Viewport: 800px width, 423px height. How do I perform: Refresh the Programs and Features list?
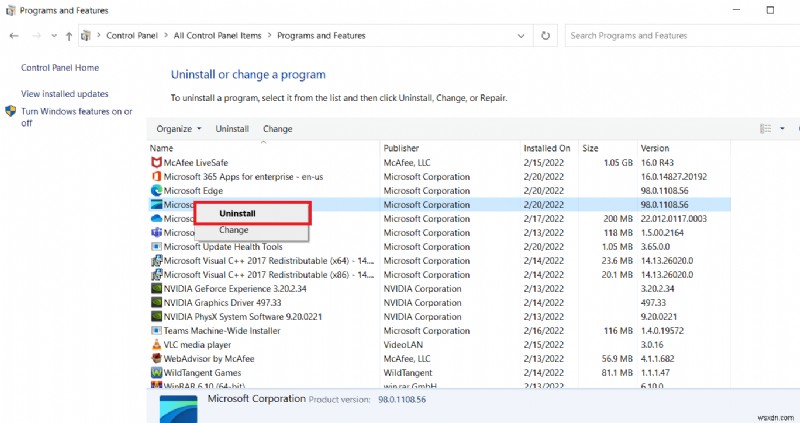[545, 36]
